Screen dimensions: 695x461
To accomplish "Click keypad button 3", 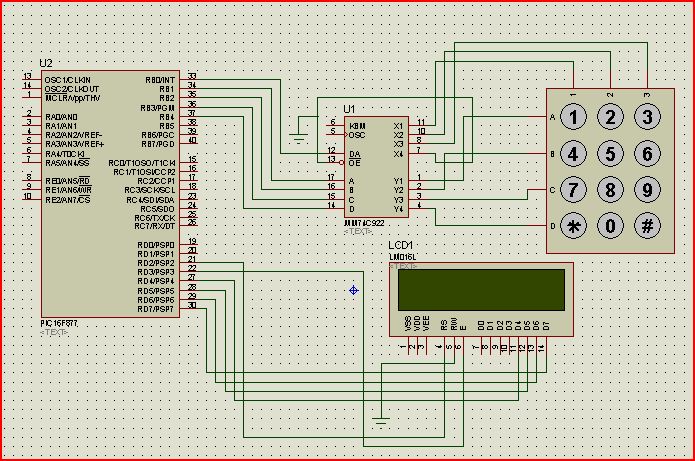I will (x=647, y=117).
